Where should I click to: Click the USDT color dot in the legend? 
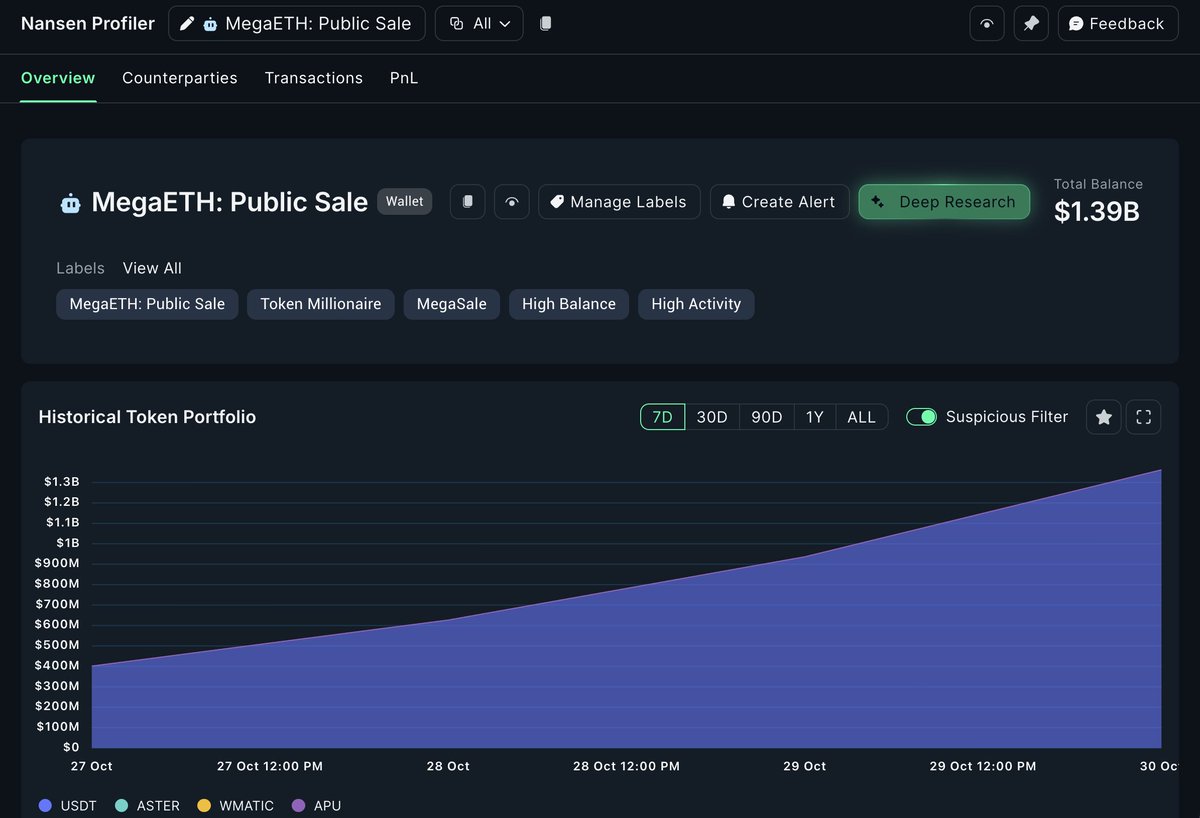click(44, 805)
